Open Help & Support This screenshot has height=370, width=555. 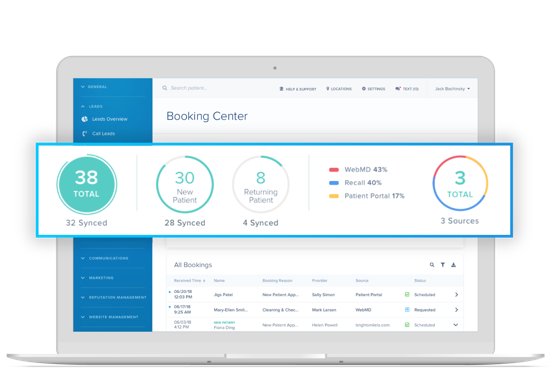tap(298, 89)
